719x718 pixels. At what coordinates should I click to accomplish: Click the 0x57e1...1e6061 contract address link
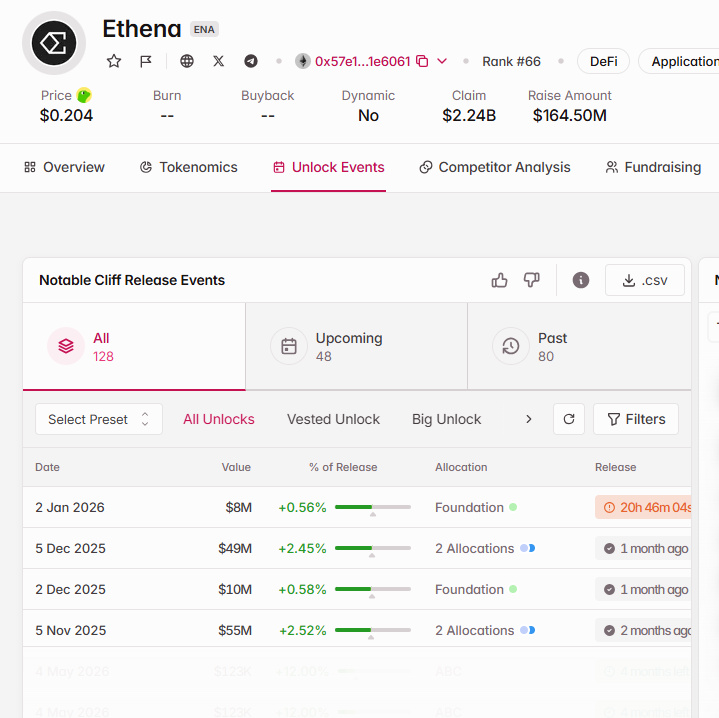click(362, 61)
